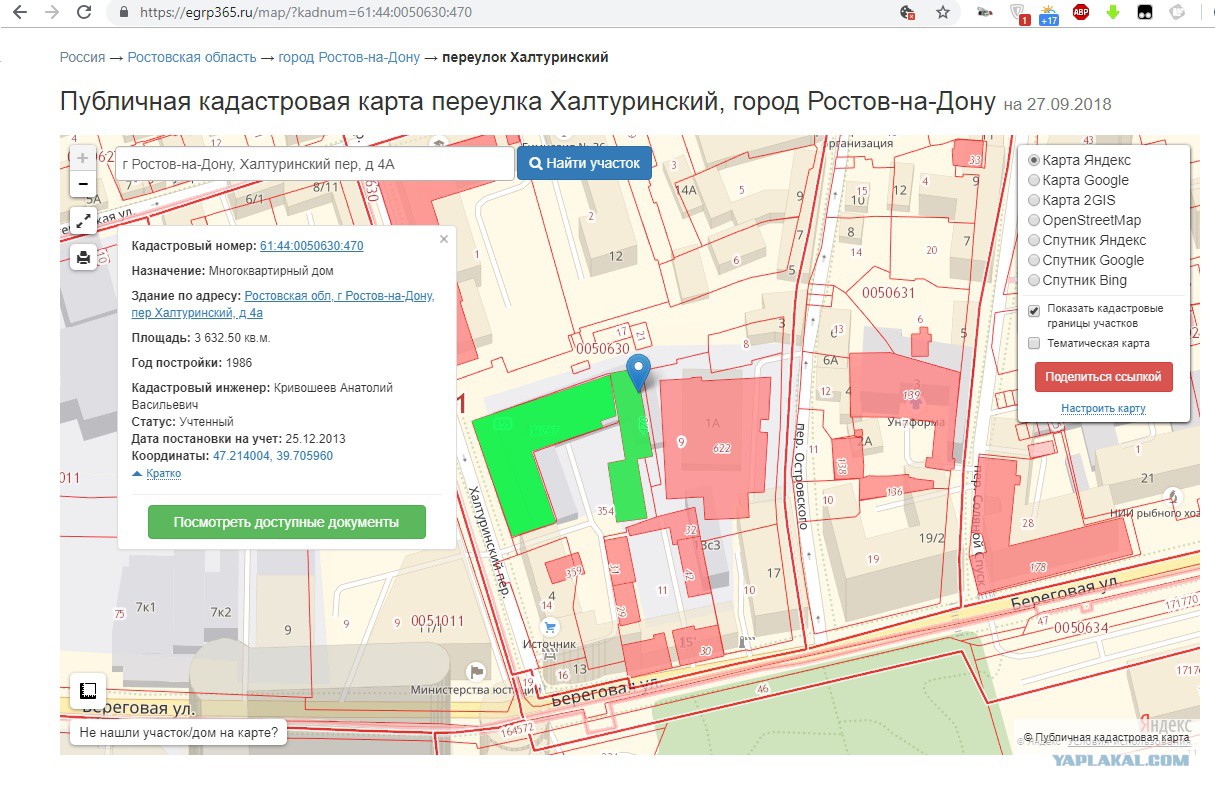Click Министерства юстиции flag map icon
Viewport: 1215px width, 790px height.
(477, 671)
